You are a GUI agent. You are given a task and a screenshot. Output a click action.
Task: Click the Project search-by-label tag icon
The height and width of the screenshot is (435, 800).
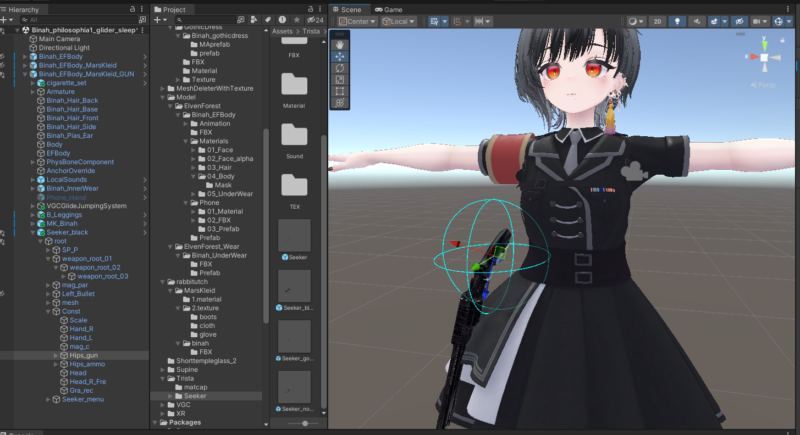(268, 20)
